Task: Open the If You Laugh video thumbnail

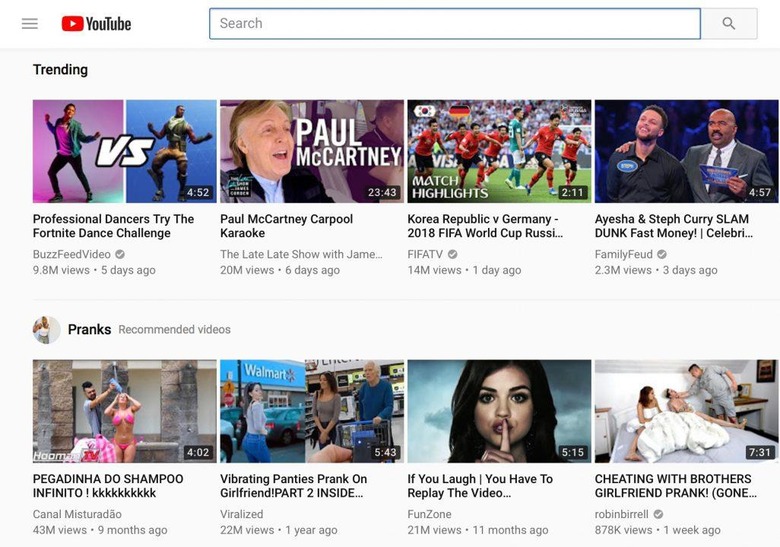Action: tap(499, 411)
